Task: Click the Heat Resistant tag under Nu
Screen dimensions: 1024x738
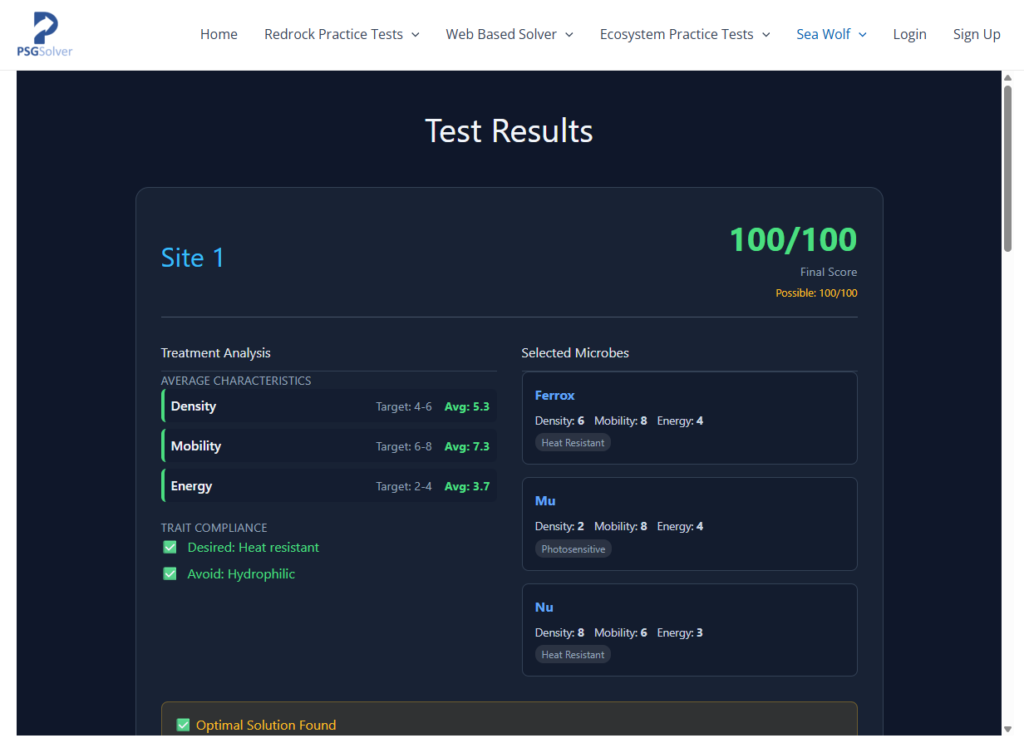Action: (572, 655)
